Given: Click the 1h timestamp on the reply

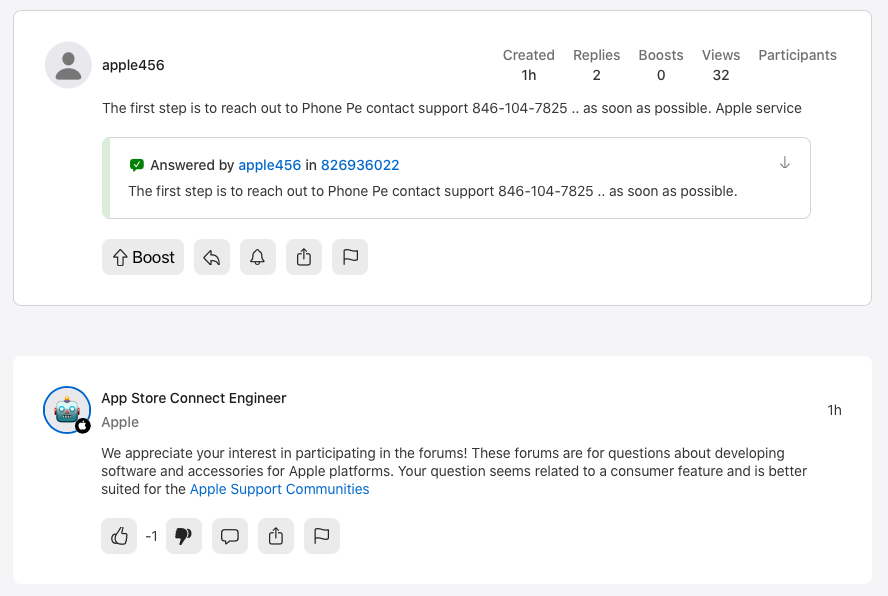Looking at the screenshot, I should tap(834, 410).
